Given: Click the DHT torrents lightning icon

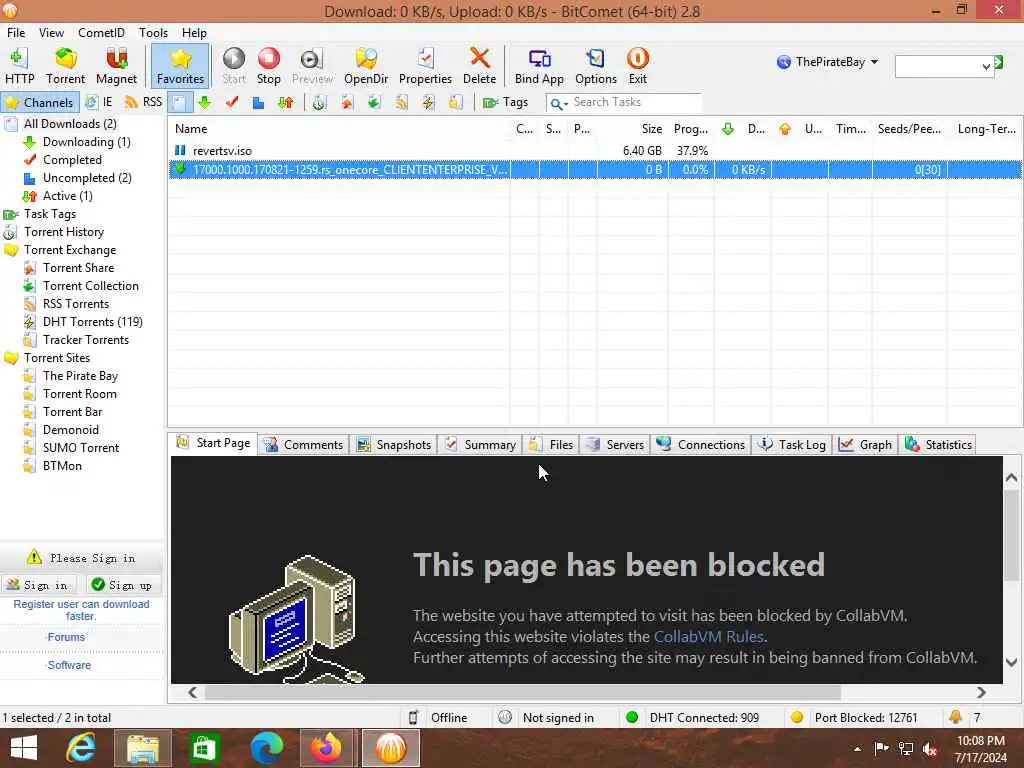Looking at the screenshot, I should point(428,103).
